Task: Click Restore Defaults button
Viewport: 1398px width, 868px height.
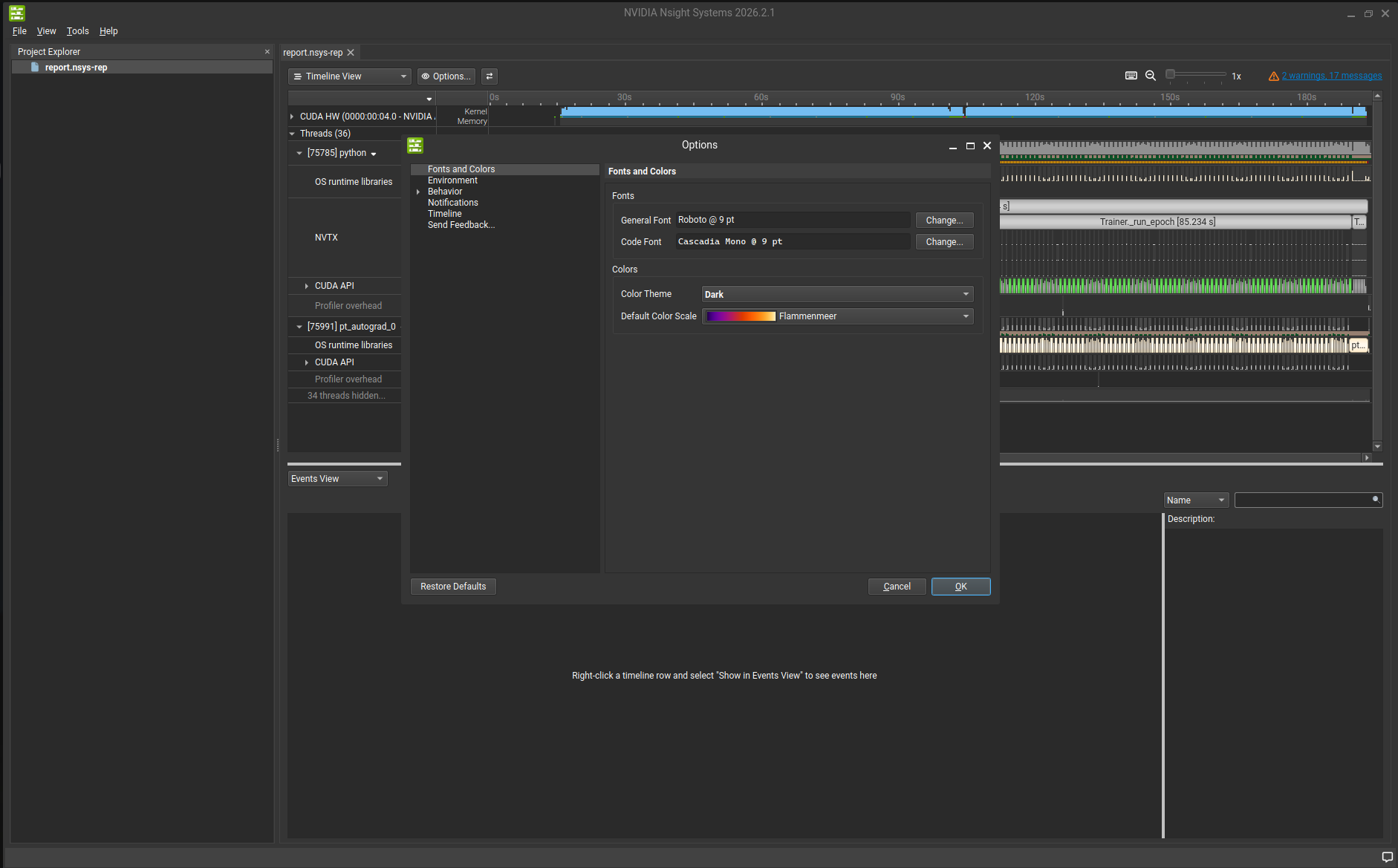Action: click(453, 587)
